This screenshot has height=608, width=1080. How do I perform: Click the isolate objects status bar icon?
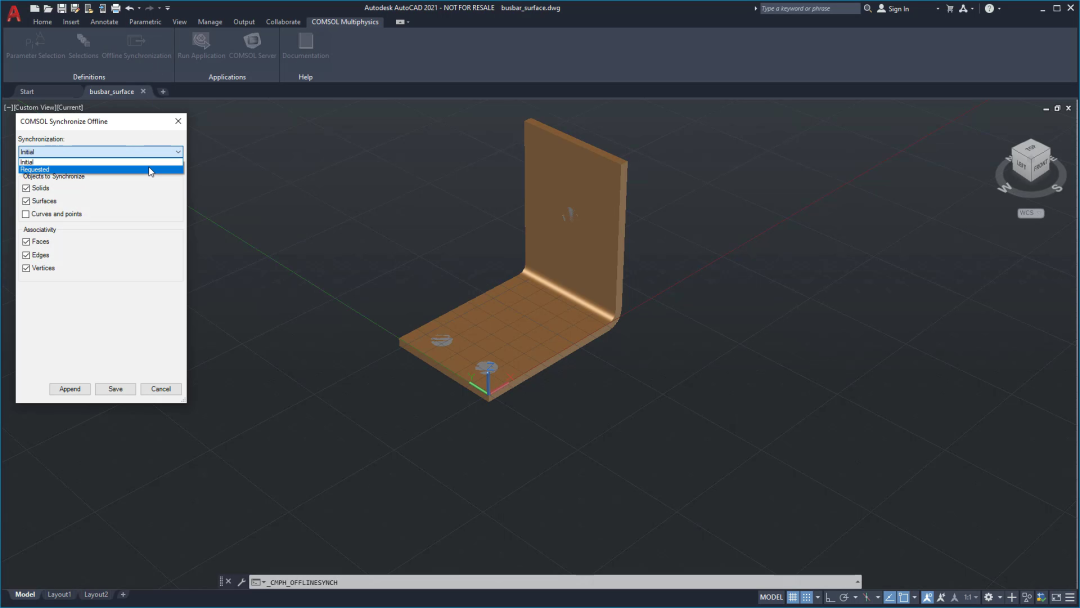click(x=1026, y=597)
